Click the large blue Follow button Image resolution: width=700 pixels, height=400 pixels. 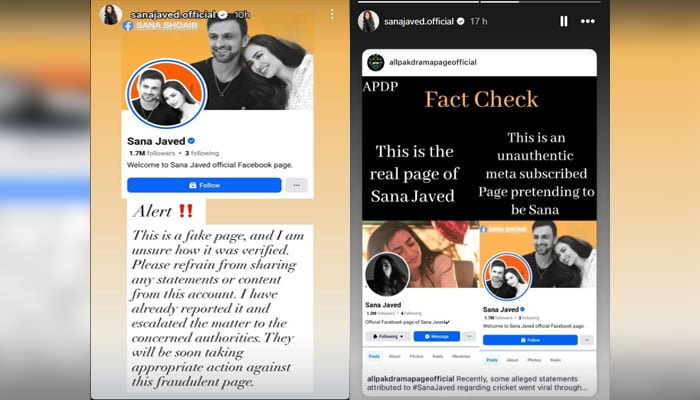click(x=204, y=185)
